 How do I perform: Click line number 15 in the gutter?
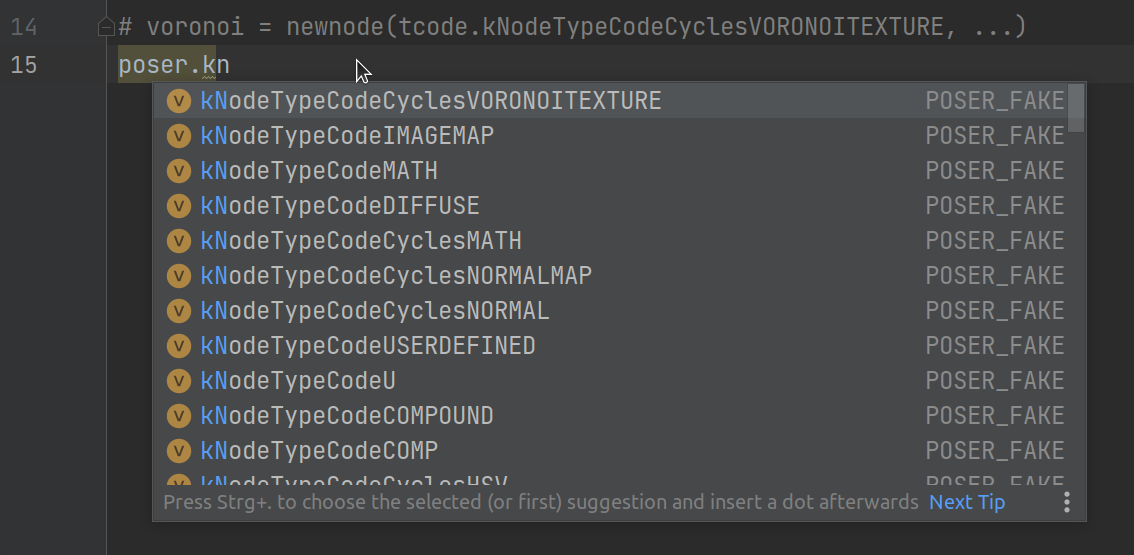pos(24,66)
